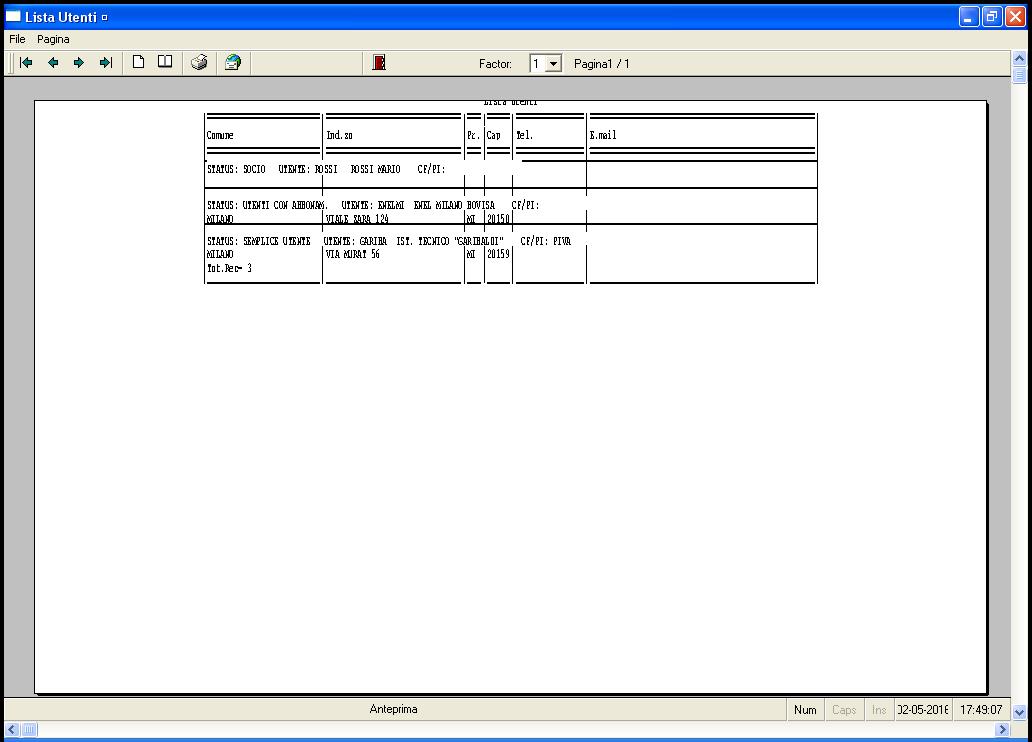Screen dimensions: 1032x742
Task: Click the vertical scrollbar thumb
Action: coord(1019,75)
